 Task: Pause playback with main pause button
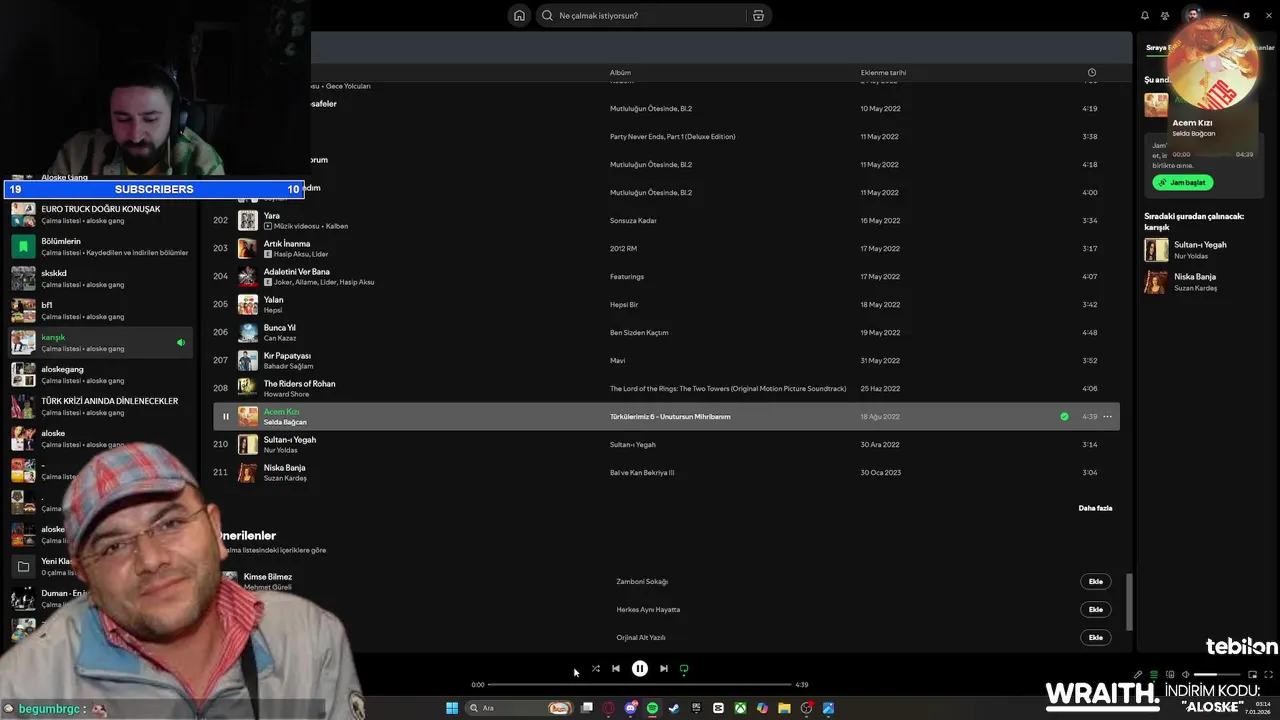[x=640, y=669]
